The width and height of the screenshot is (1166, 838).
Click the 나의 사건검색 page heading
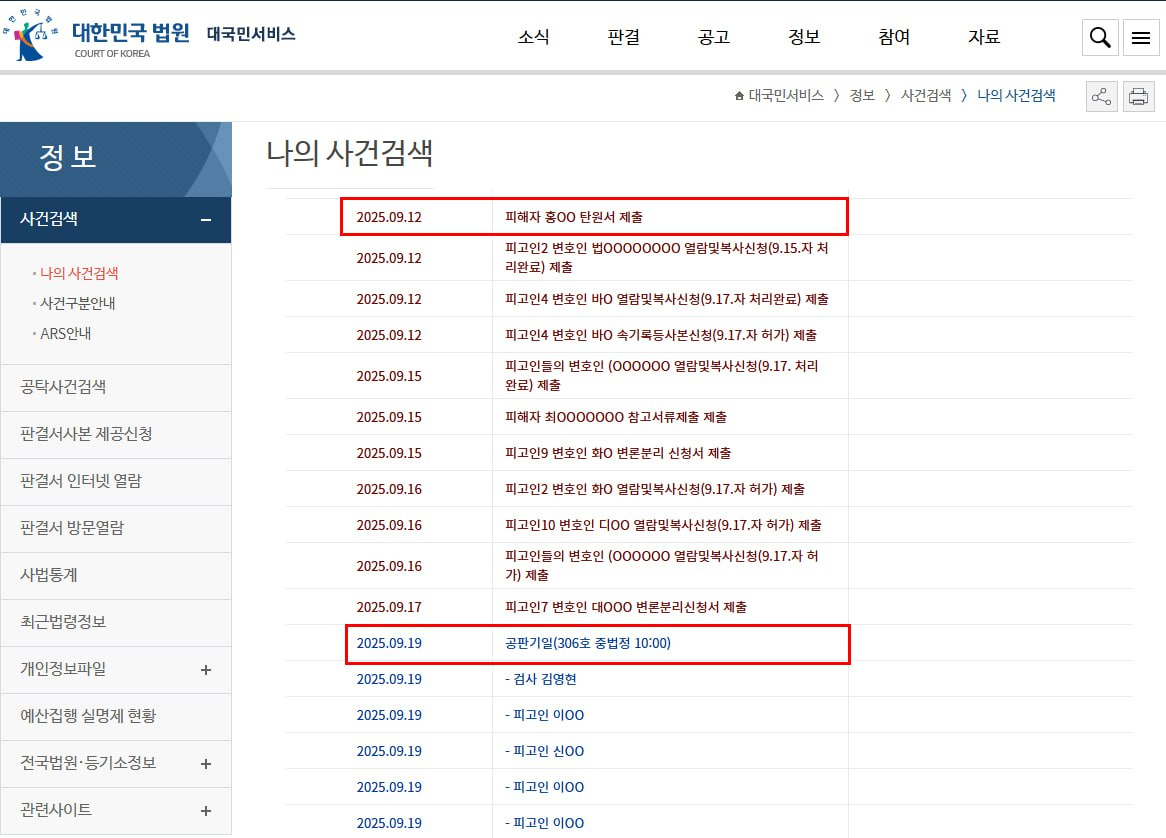point(350,153)
